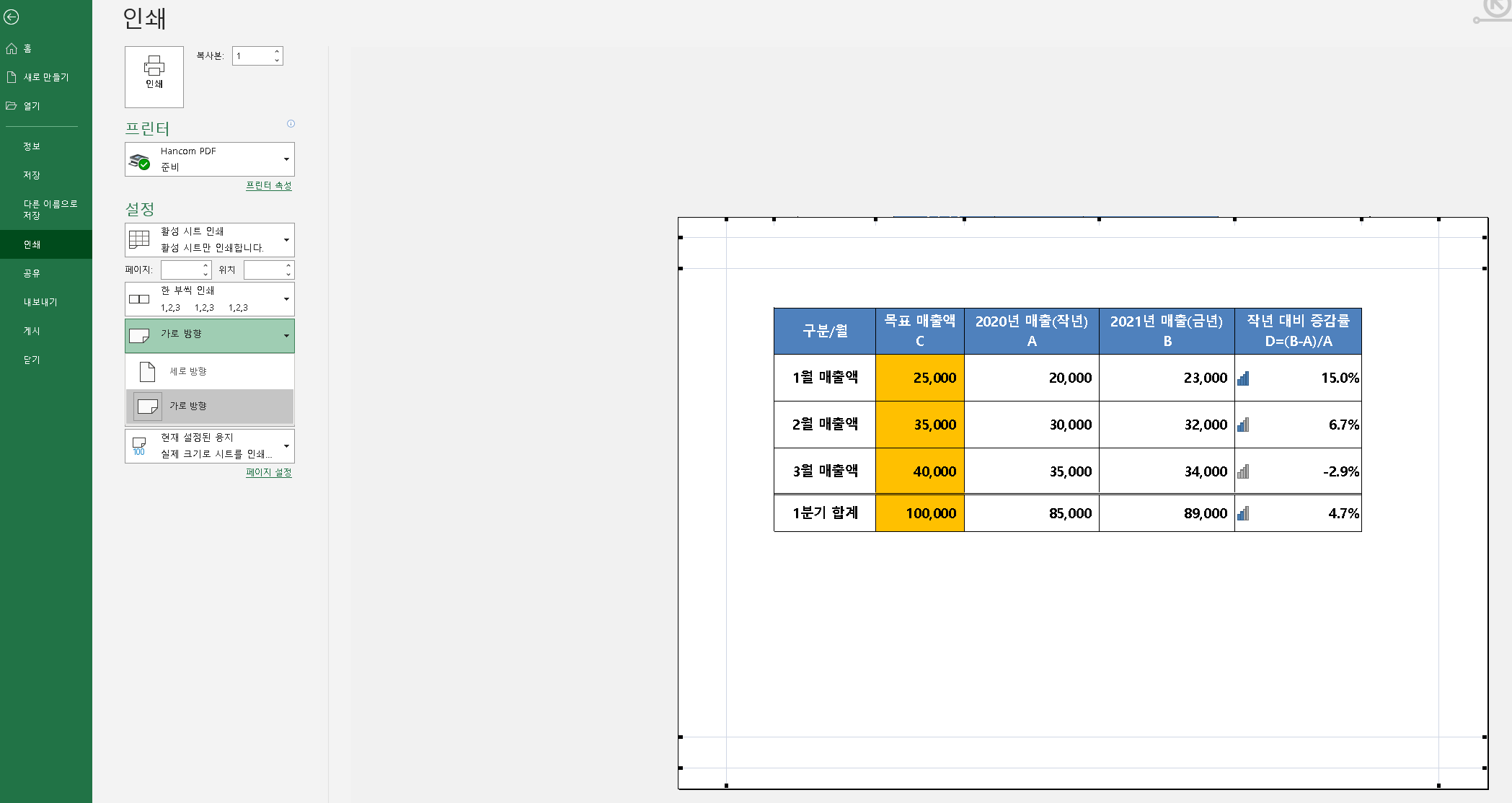1512x803 pixels.
Task: Decrease the copies count with down arrow
Action: point(277,61)
